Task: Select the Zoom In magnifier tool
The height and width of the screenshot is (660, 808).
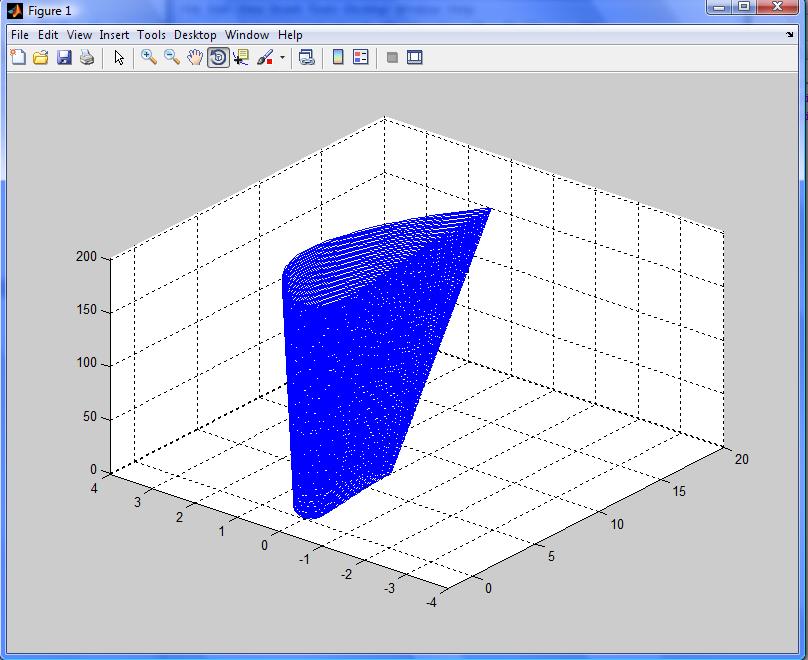Action: tap(149, 58)
